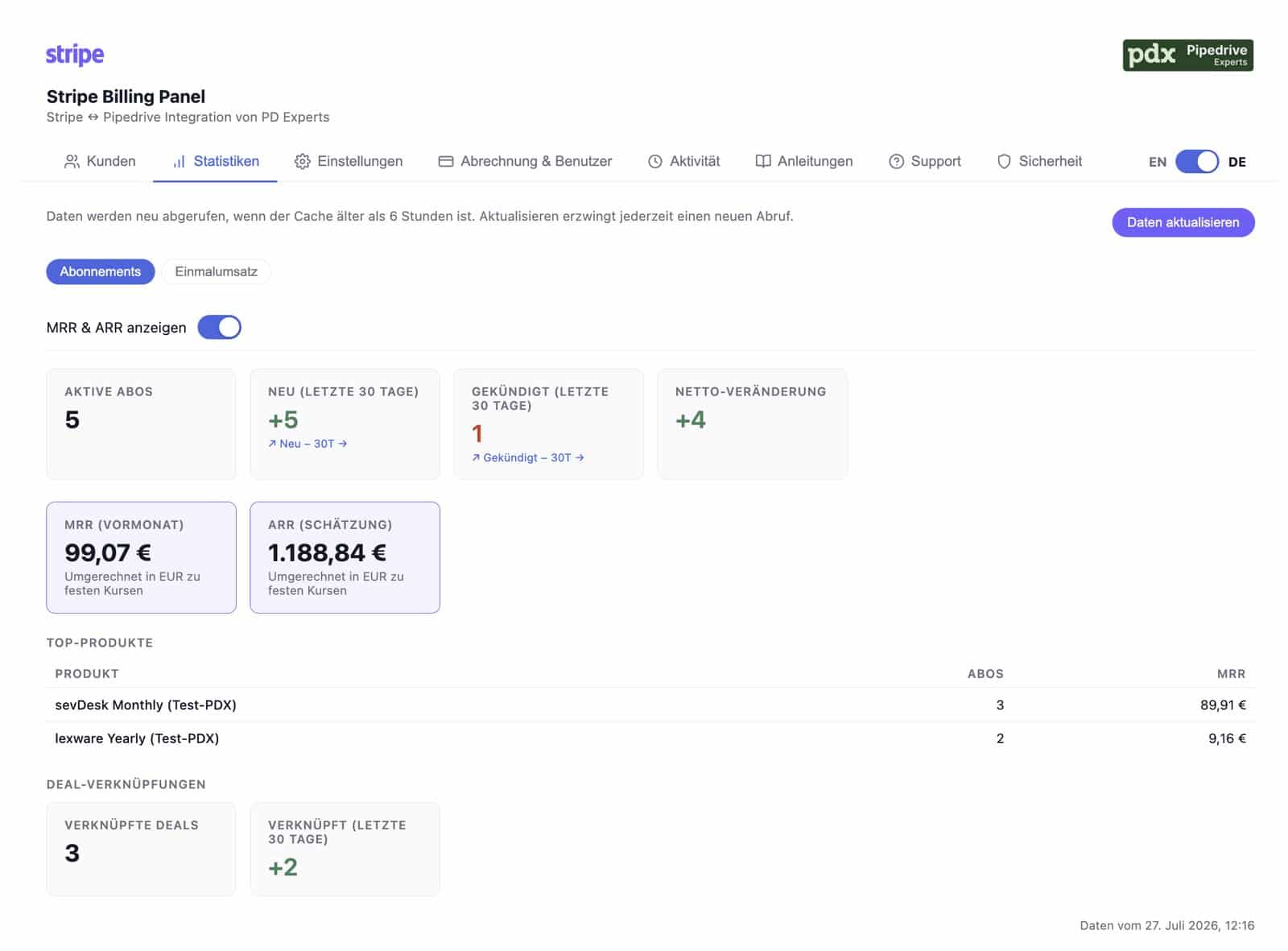Click the ABOS column header
This screenshot has height=951, width=1288.
click(x=985, y=674)
